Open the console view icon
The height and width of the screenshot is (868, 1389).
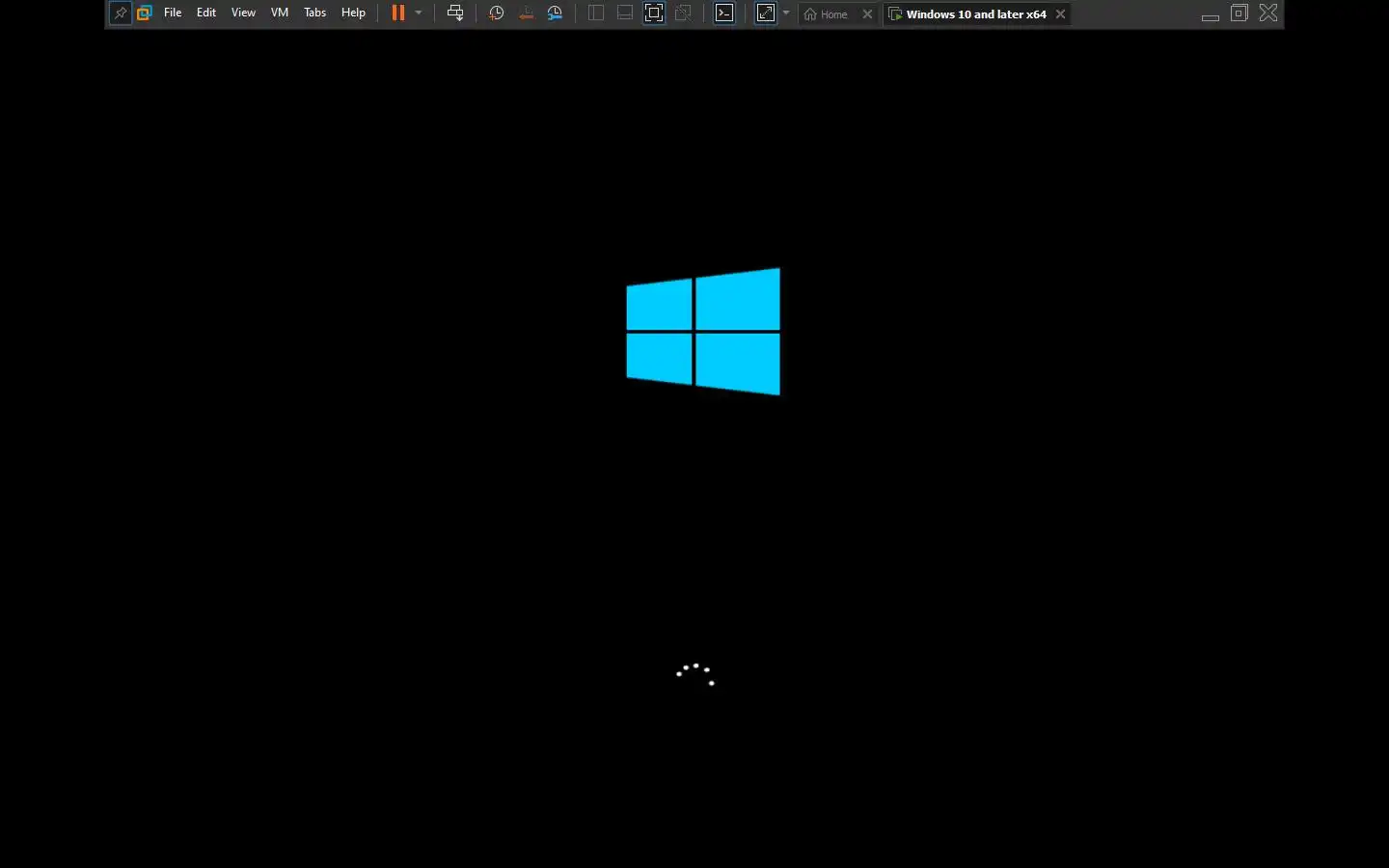coord(724,14)
